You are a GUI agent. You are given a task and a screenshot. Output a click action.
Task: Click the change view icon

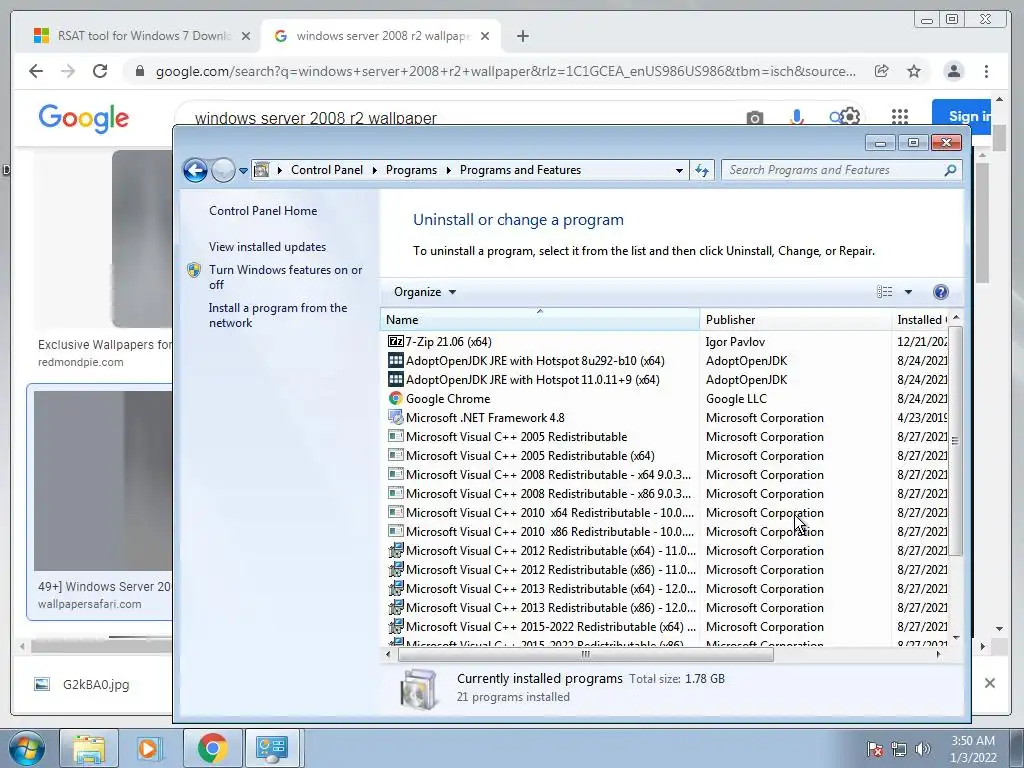[884, 292]
